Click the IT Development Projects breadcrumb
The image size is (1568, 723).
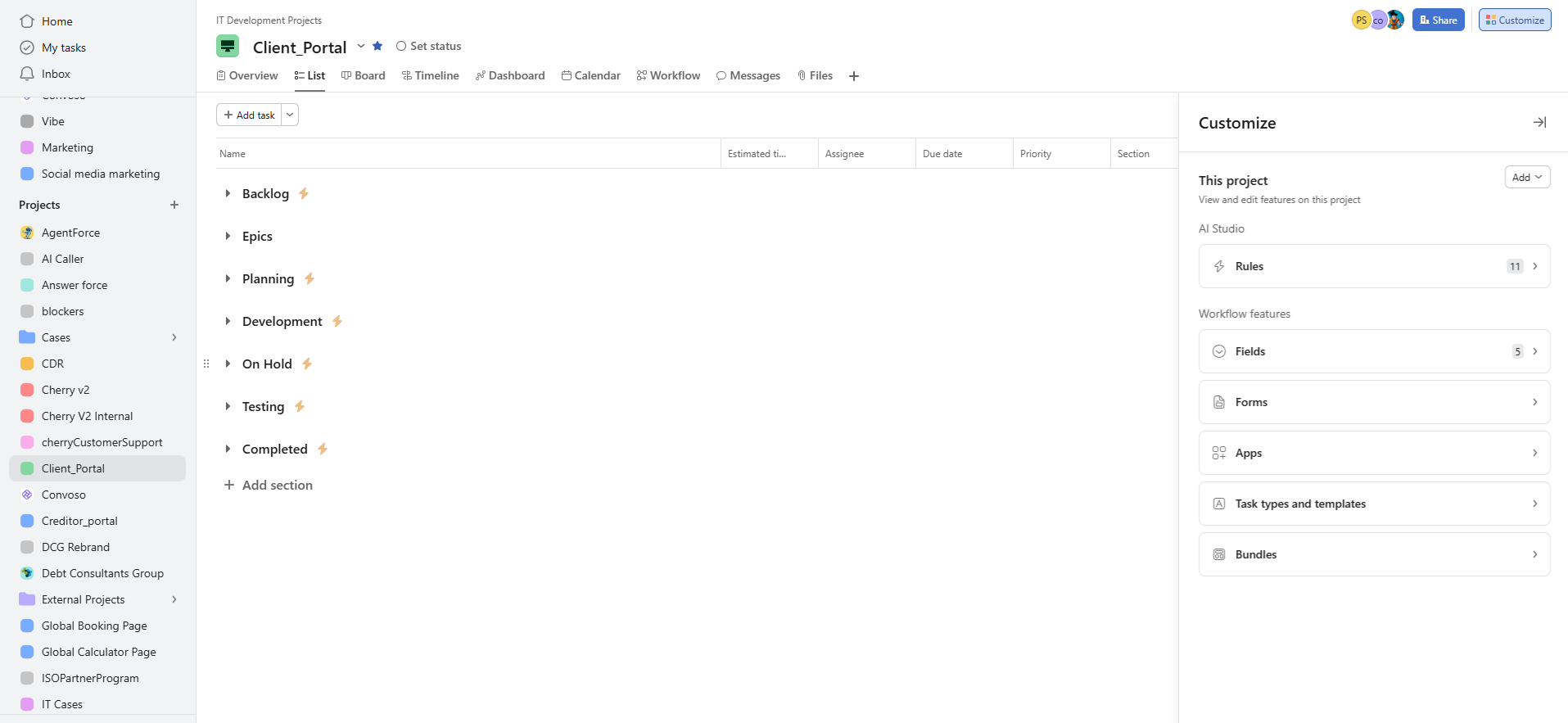pyautogui.click(x=269, y=20)
